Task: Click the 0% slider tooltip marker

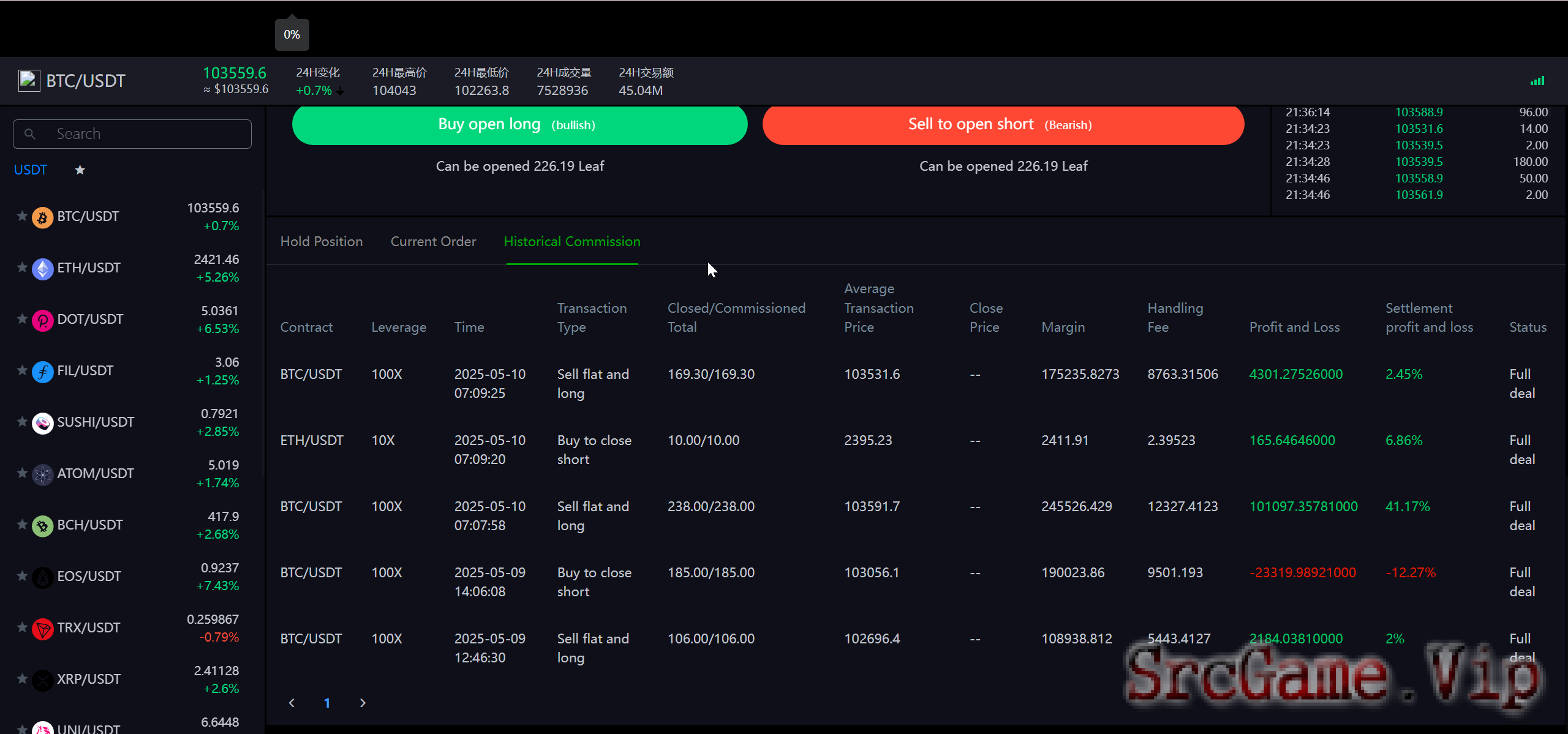Action: pyautogui.click(x=292, y=34)
